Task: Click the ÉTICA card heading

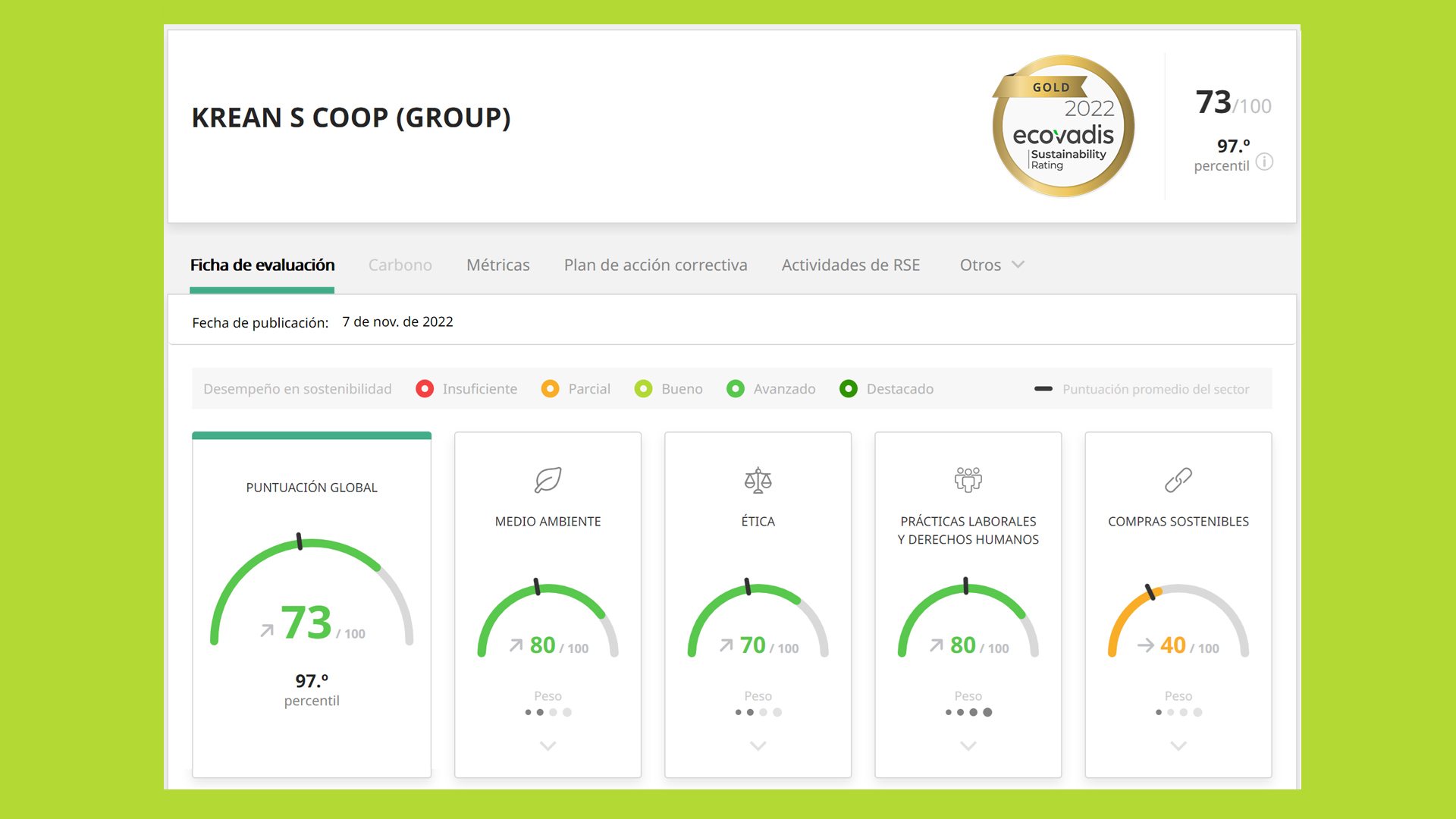Action: click(x=758, y=522)
